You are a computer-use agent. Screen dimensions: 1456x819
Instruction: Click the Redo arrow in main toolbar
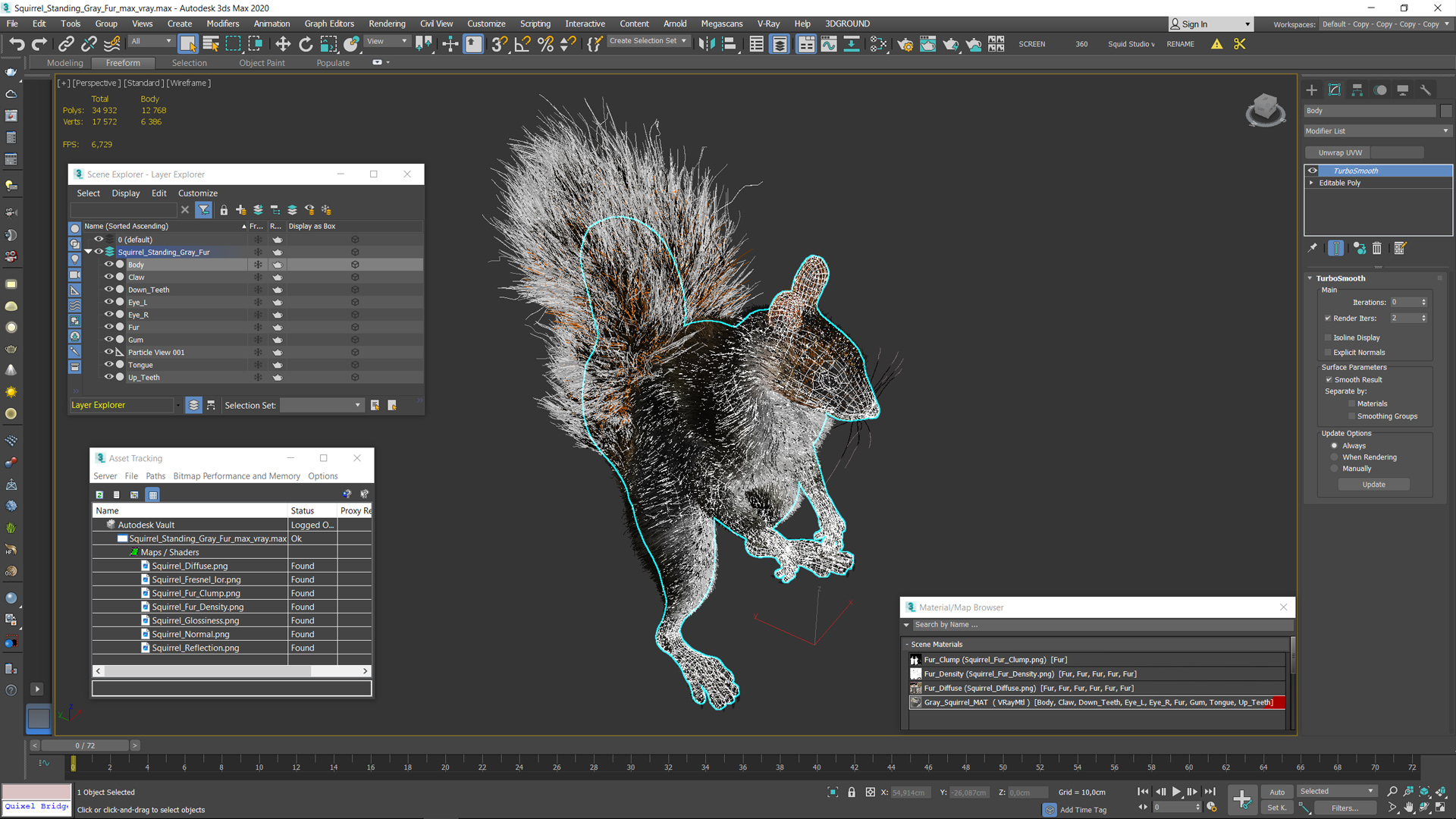pyautogui.click(x=39, y=44)
